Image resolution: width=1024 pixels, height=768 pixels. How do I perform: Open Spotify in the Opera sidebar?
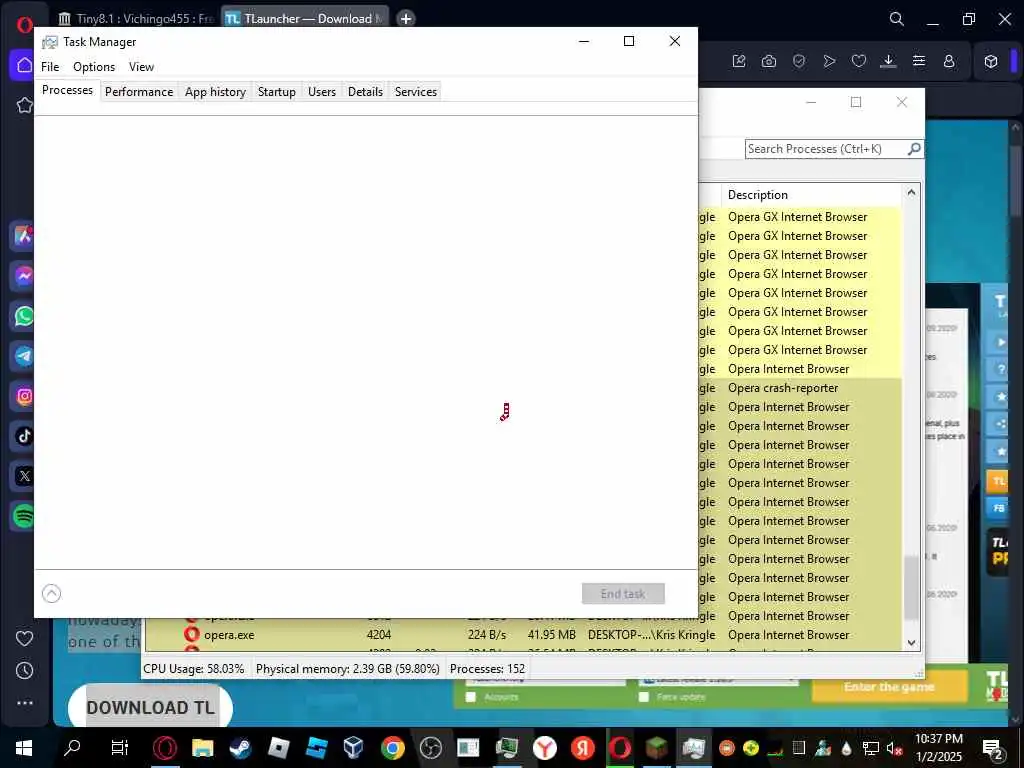[x=24, y=517]
